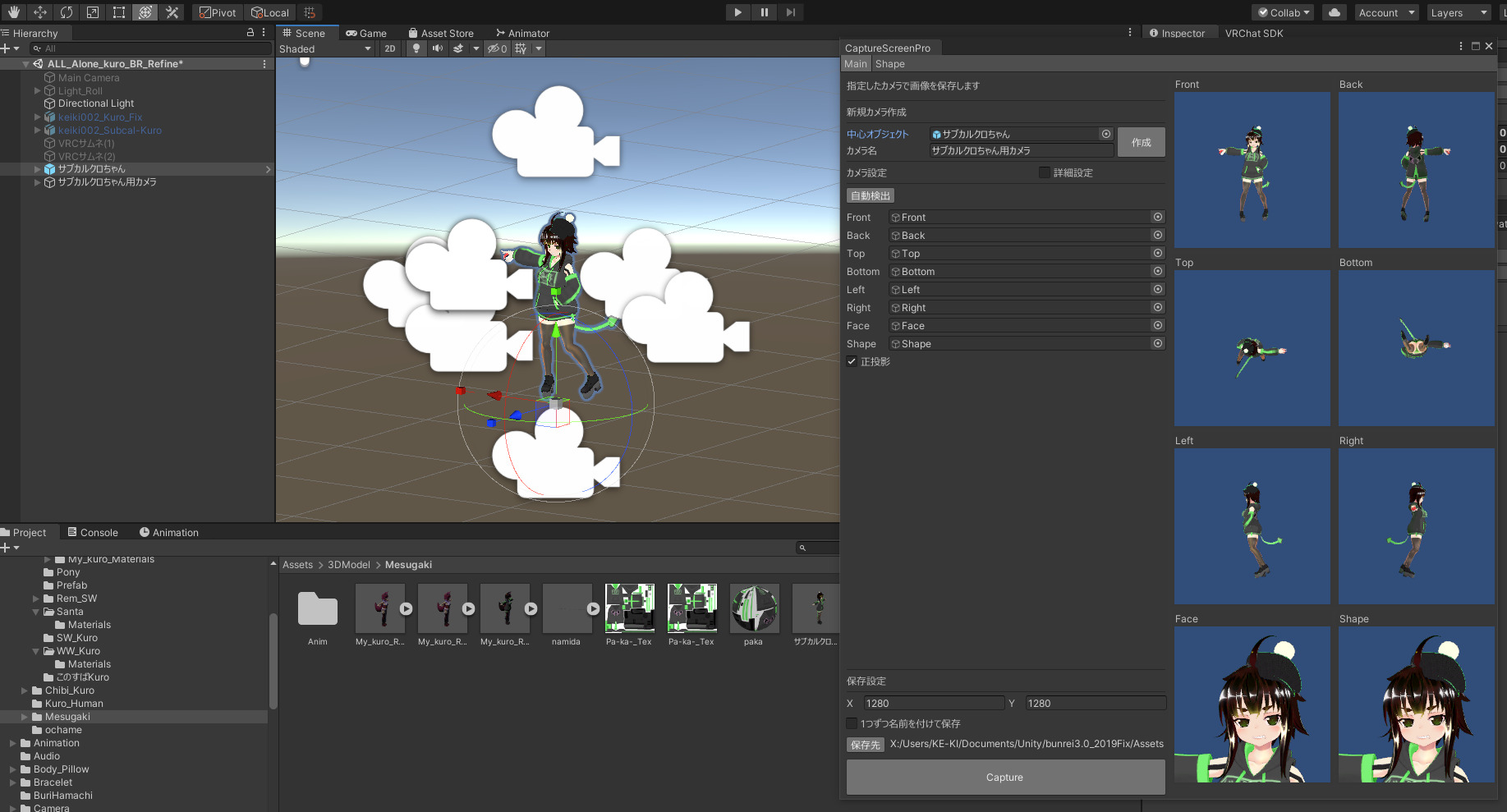Select the Rect Transform tool
This screenshot has height=812, width=1507.
point(119,12)
